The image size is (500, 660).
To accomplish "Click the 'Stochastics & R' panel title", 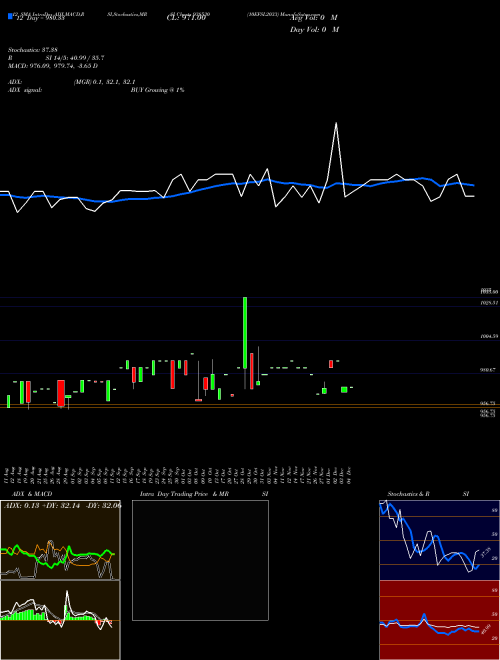I will click(409, 494).
